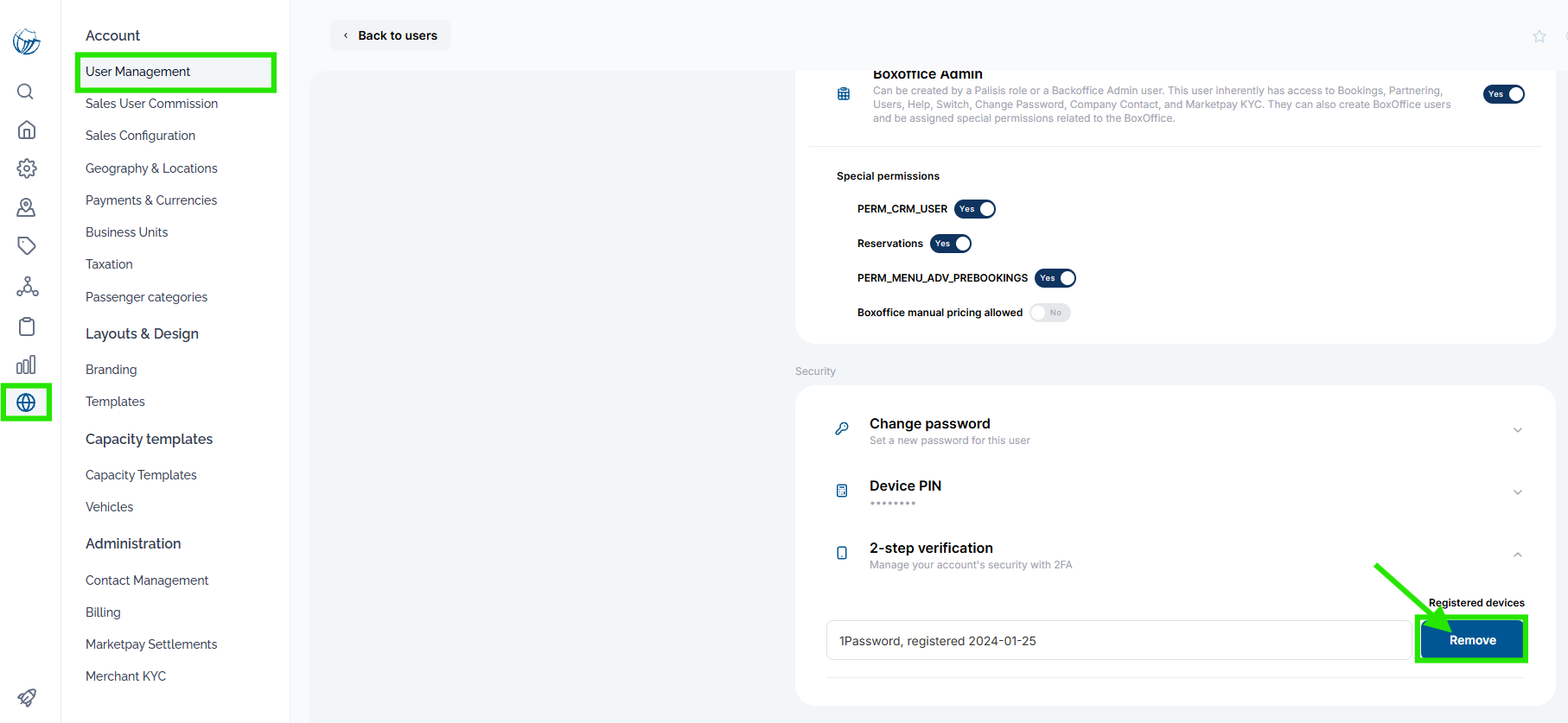Open Geography & Locations menu item
The height and width of the screenshot is (723, 1568).
151,168
